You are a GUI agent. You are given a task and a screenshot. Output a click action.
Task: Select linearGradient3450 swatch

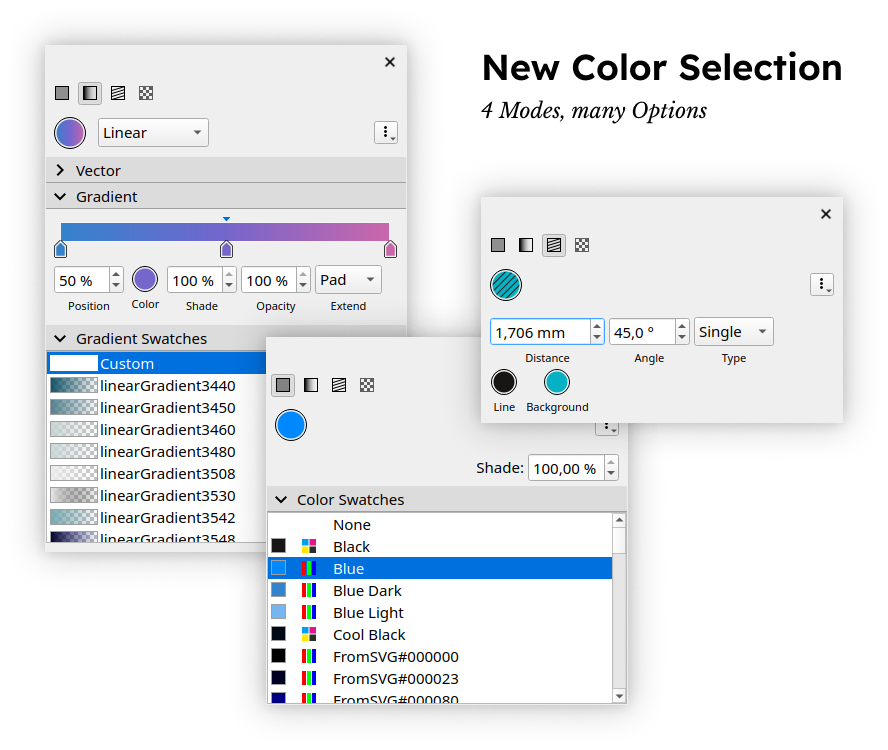156,407
